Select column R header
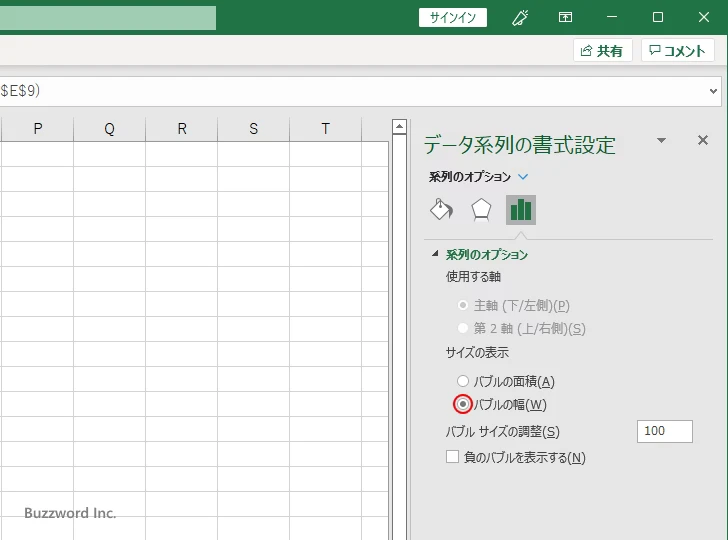This screenshot has height=540, width=728. (x=181, y=128)
